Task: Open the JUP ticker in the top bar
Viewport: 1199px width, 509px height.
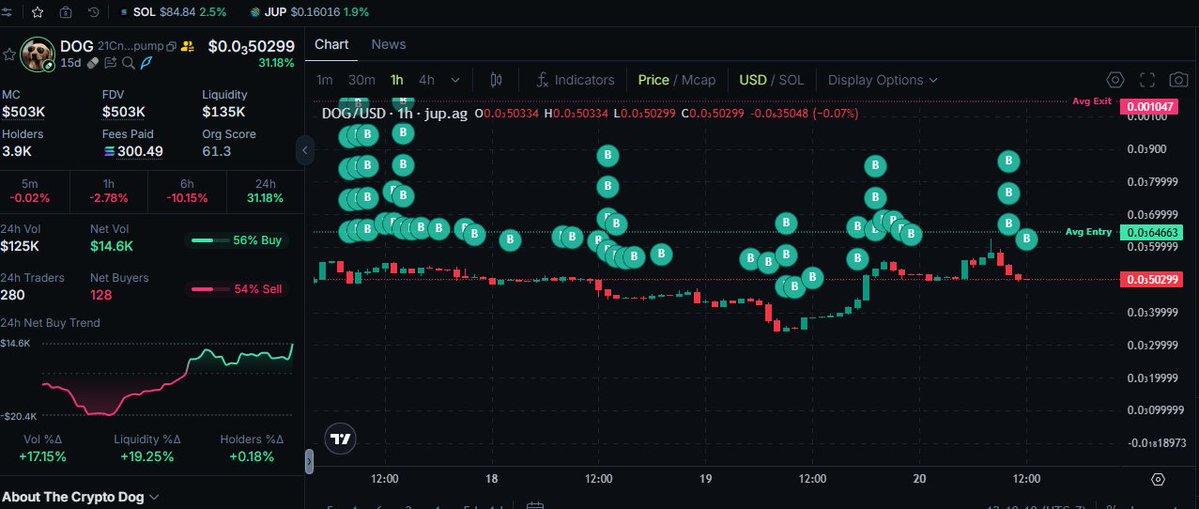Action: pos(309,12)
